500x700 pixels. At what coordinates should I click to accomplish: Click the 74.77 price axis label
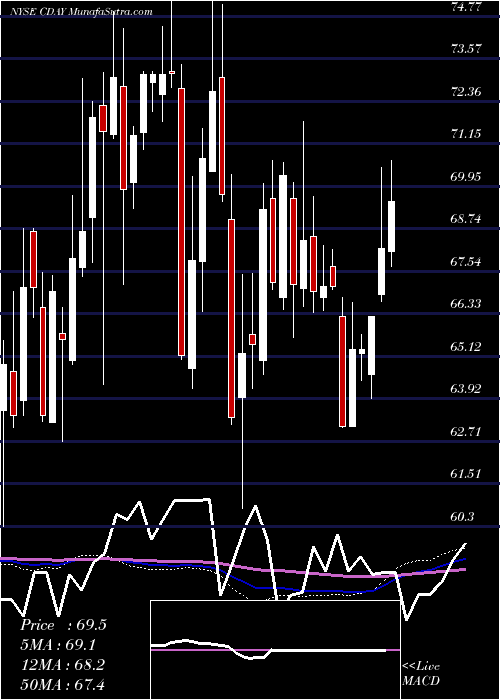point(466,7)
